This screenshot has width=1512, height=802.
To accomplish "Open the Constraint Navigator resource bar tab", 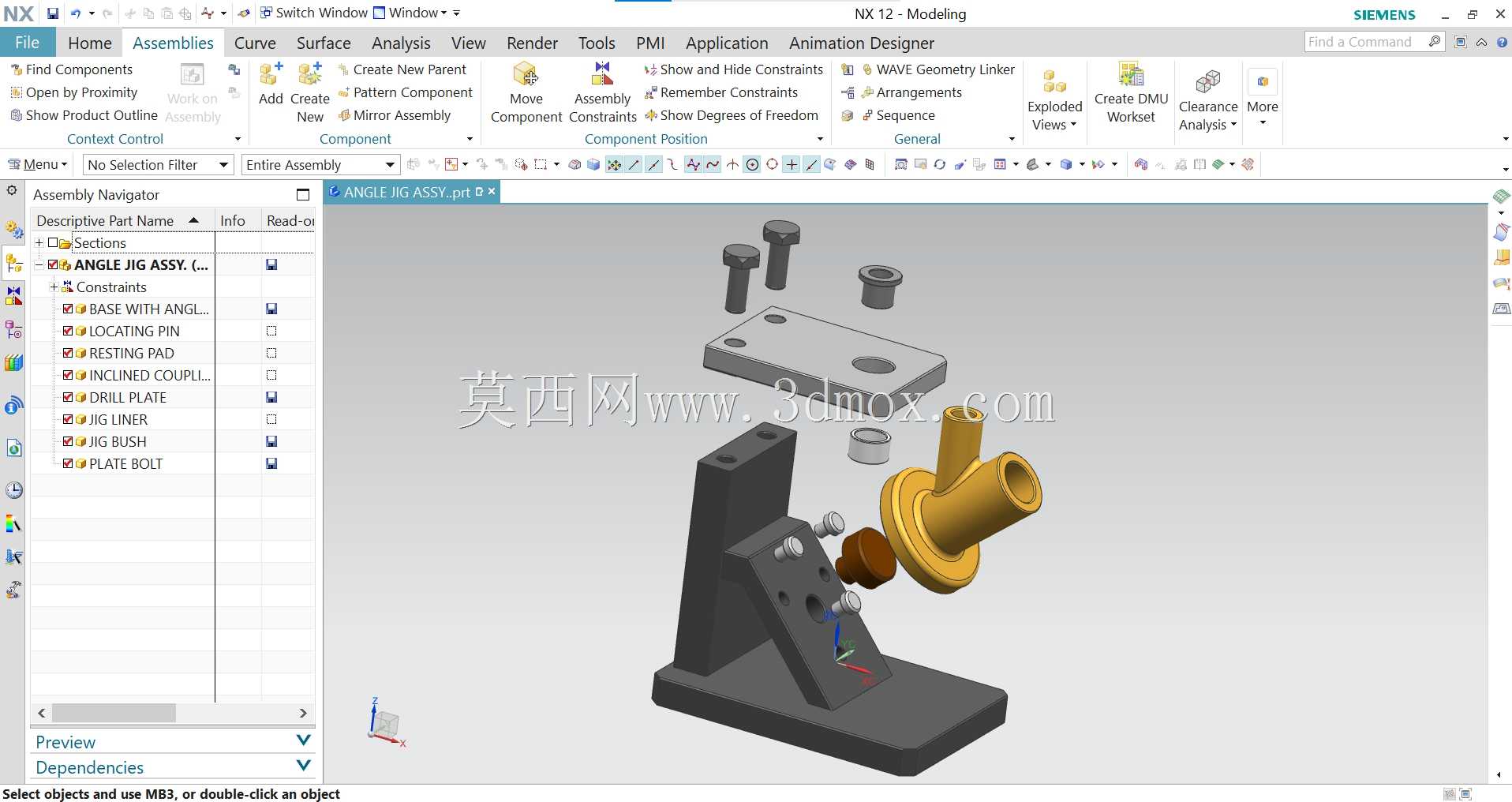I will (14, 296).
